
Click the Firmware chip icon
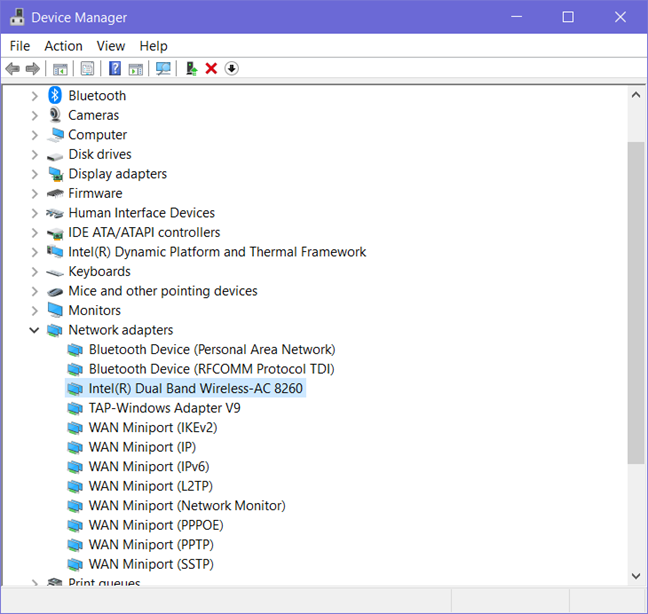click(55, 193)
